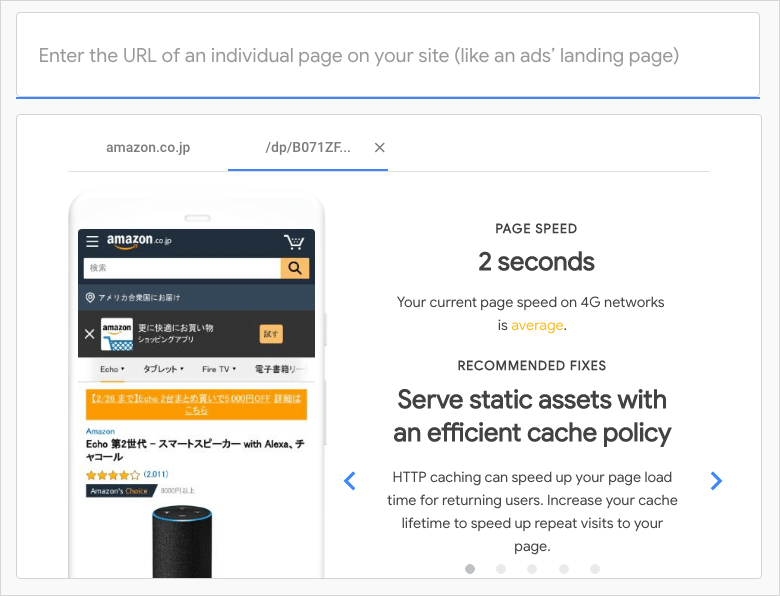Switch to the amazon.co.jp tab

pyautogui.click(x=148, y=148)
